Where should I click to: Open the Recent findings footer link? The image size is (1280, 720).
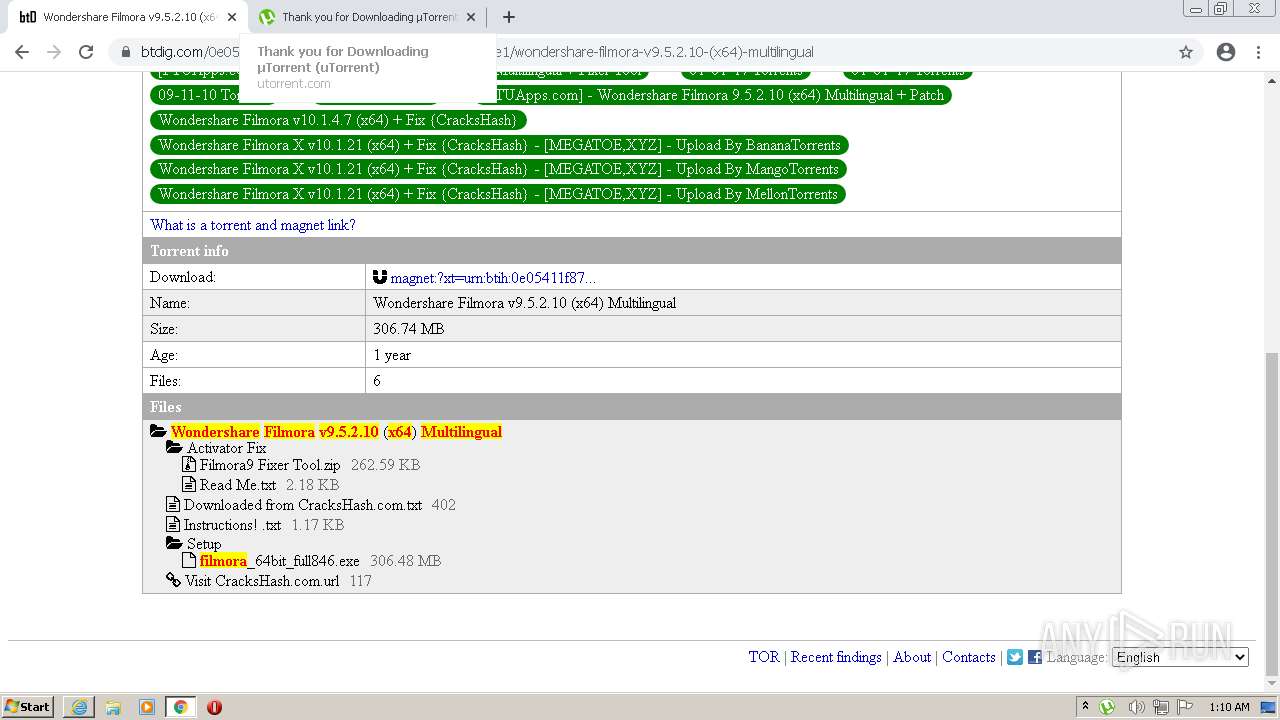tap(836, 657)
